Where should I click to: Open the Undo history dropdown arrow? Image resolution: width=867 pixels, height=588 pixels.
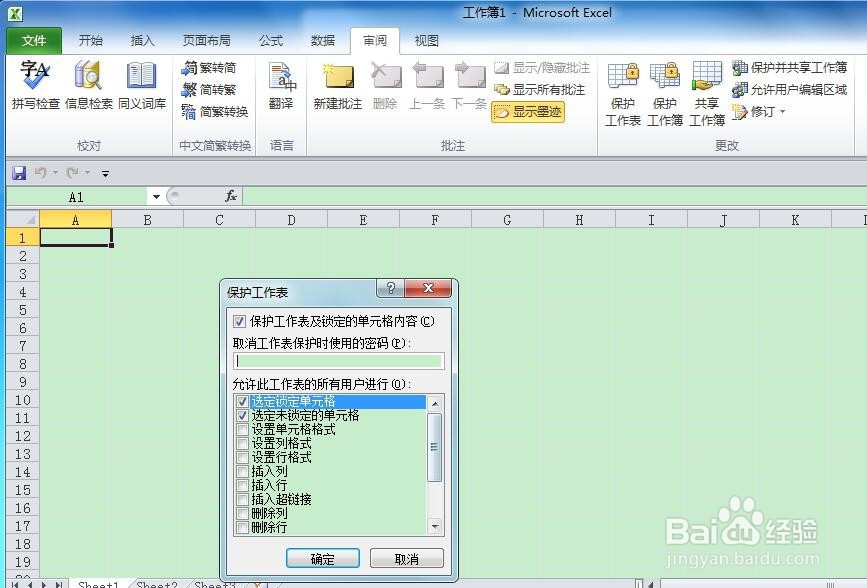click(x=55, y=173)
